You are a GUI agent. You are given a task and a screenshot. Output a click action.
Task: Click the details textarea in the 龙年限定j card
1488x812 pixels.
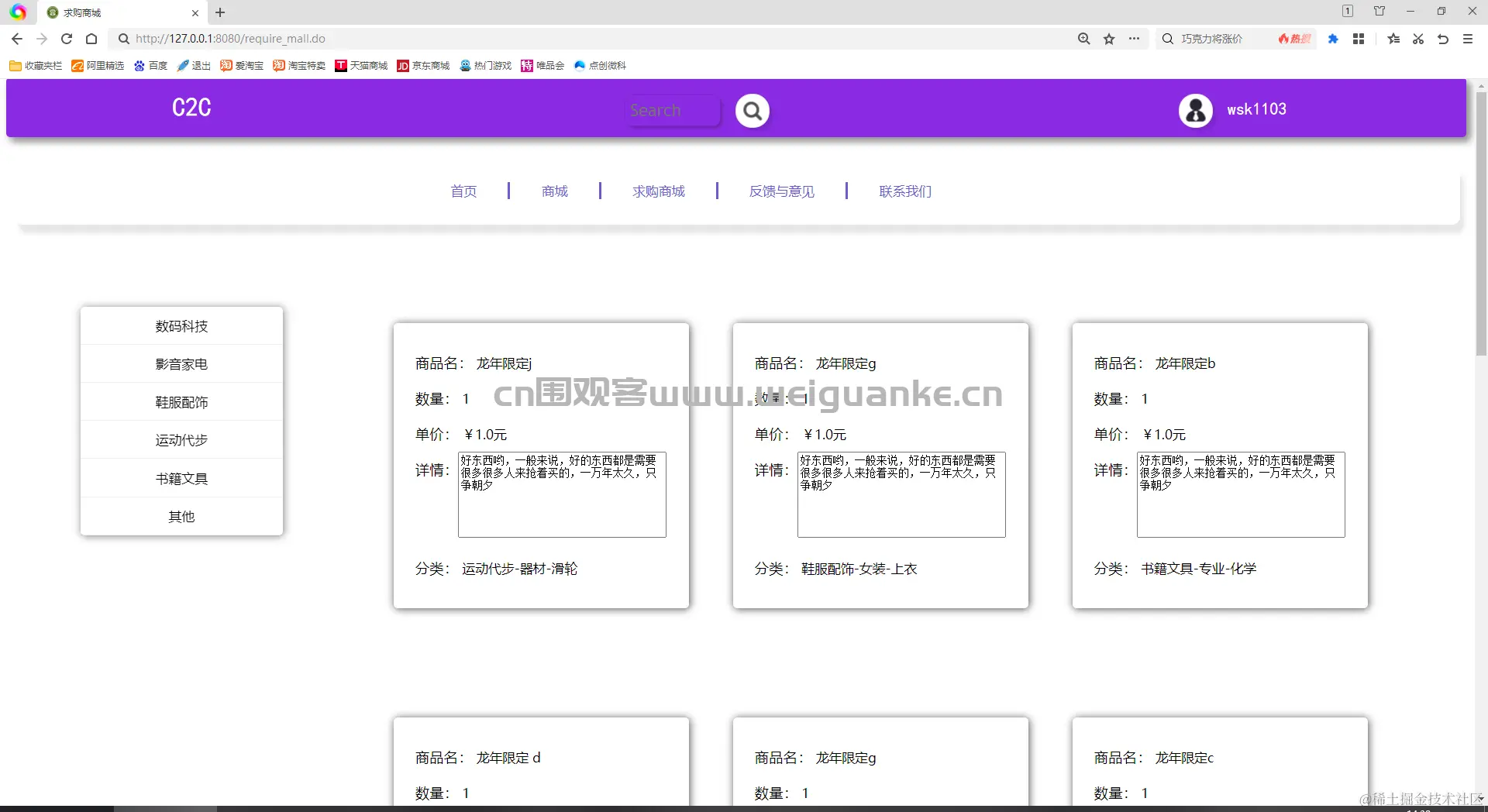tap(562, 494)
